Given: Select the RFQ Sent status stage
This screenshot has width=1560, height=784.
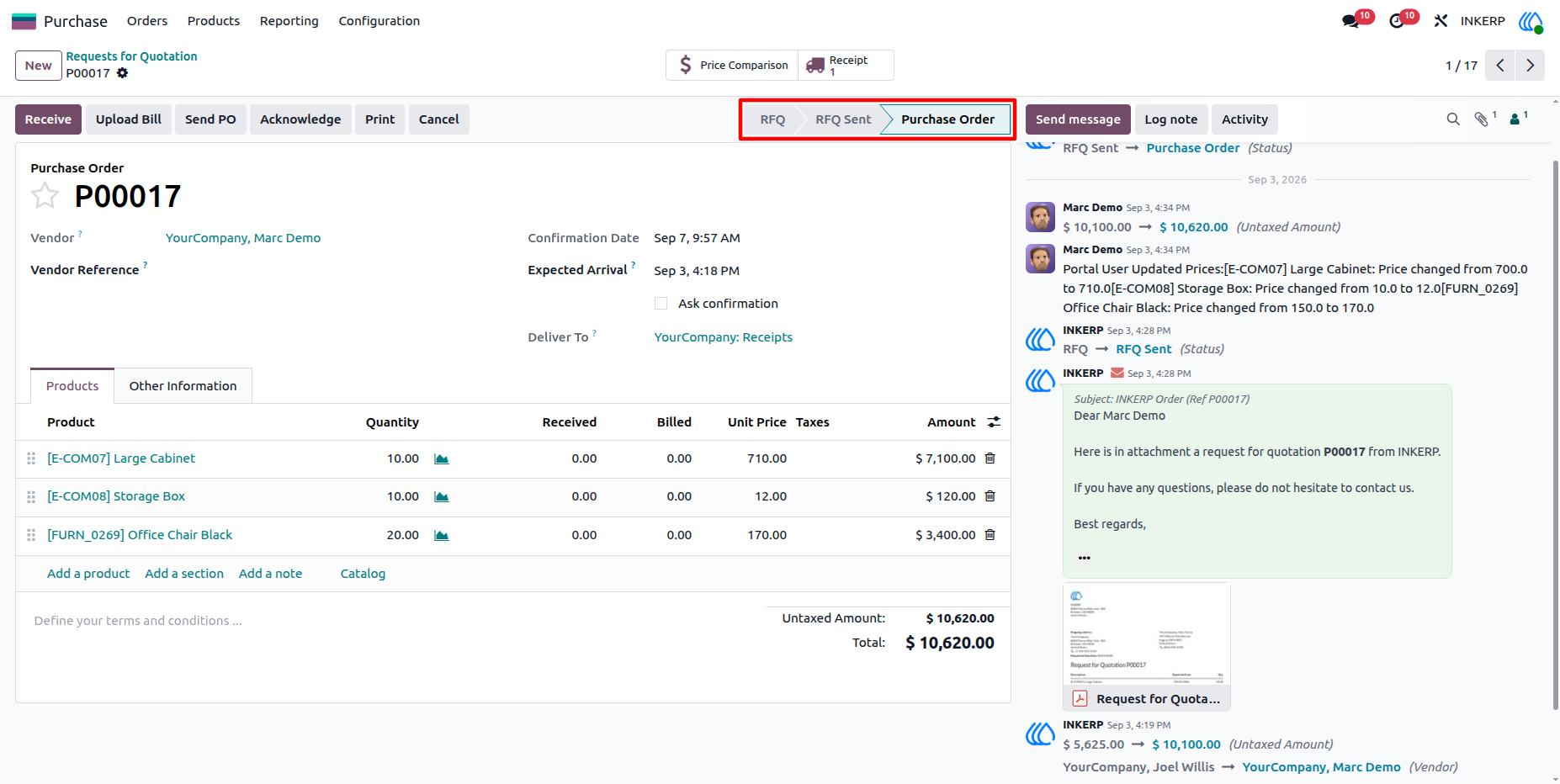Looking at the screenshot, I should tap(843, 119).
